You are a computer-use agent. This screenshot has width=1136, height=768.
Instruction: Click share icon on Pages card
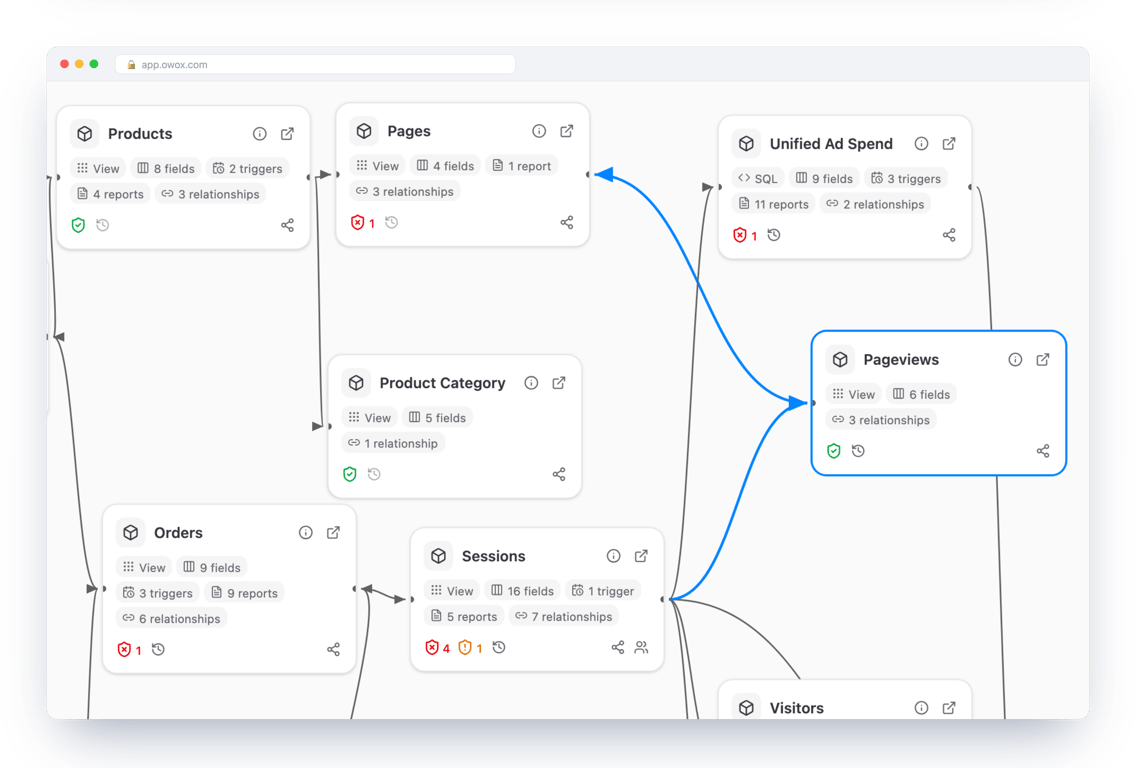pyautogui.click(x=567, y=222)
